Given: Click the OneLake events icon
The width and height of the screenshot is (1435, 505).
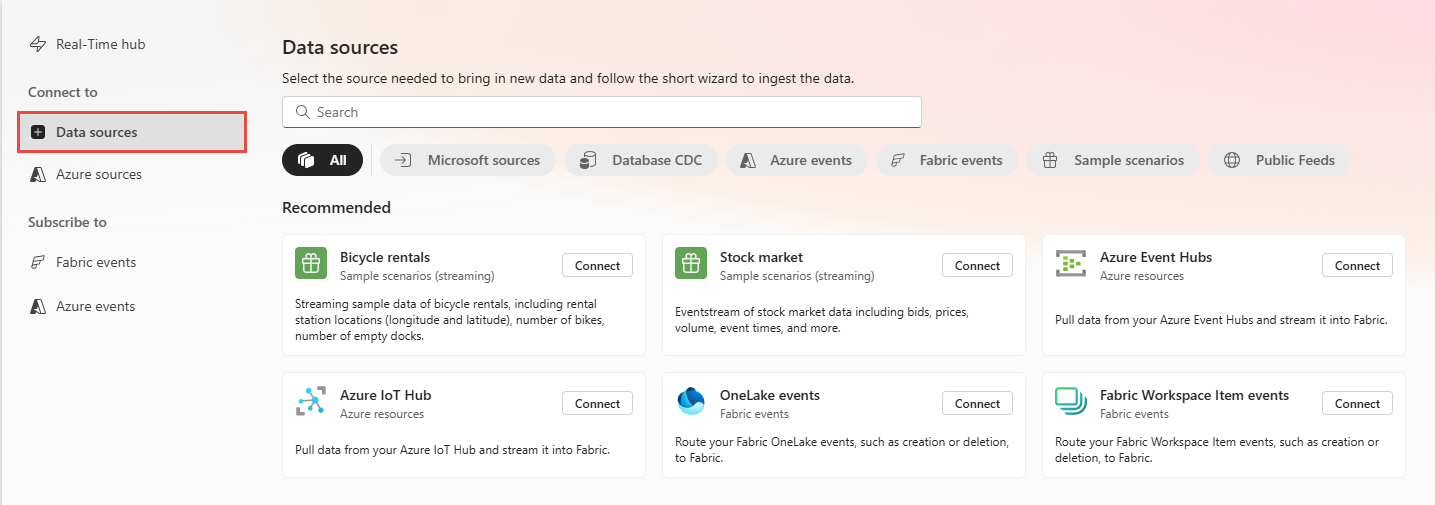Looking at the screenshot, I should tap(691, 401).
